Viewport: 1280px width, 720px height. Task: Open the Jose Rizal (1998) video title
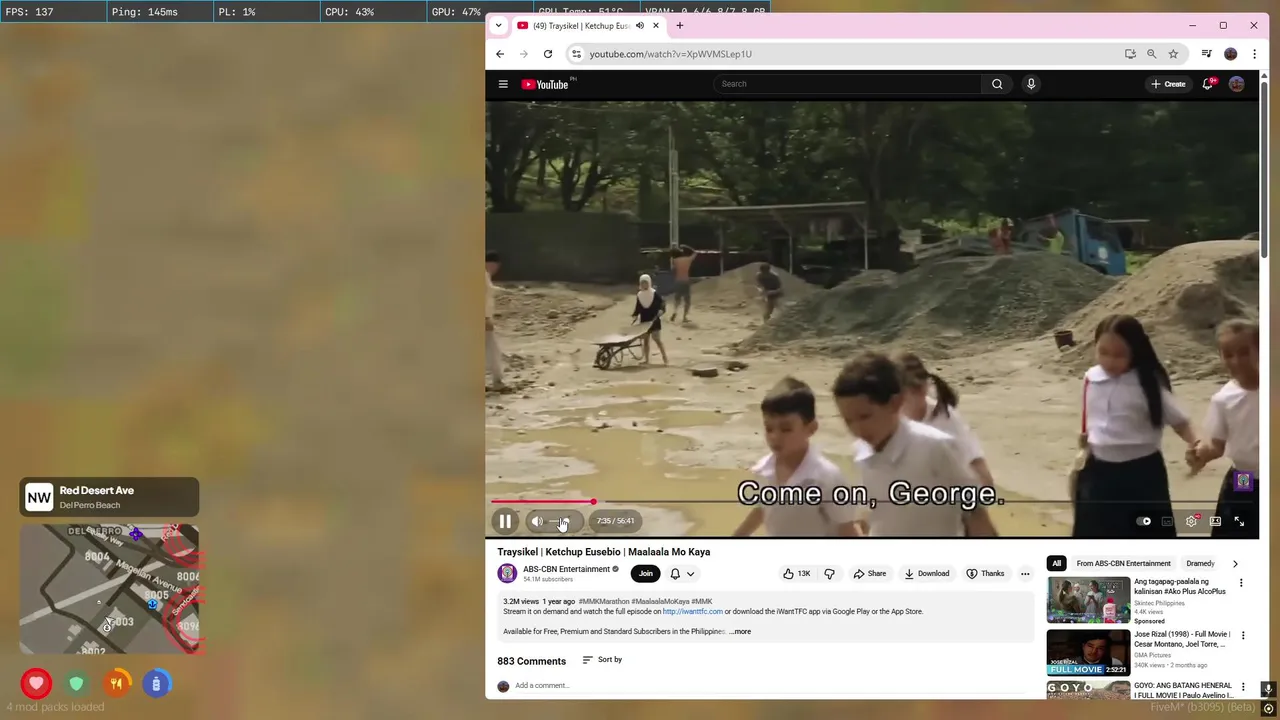(1182, 639)
